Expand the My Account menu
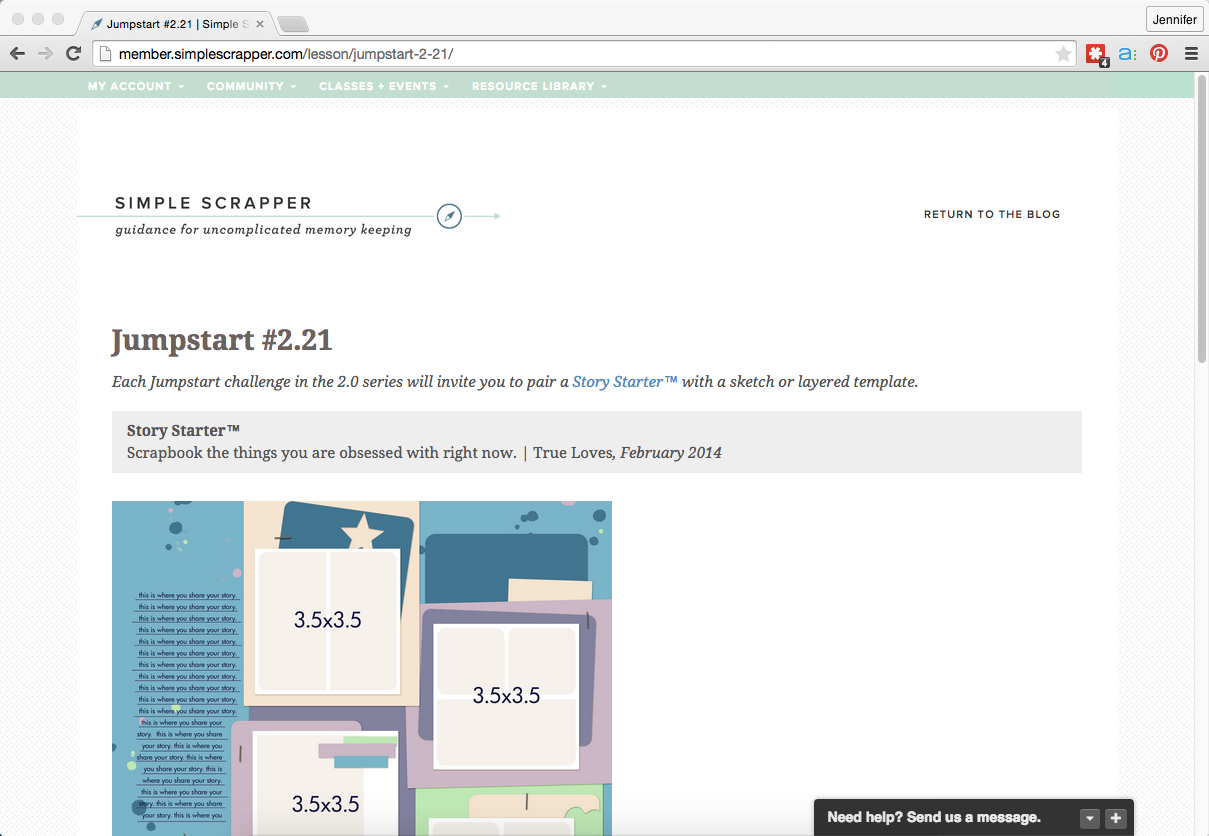 pos(135,86)
